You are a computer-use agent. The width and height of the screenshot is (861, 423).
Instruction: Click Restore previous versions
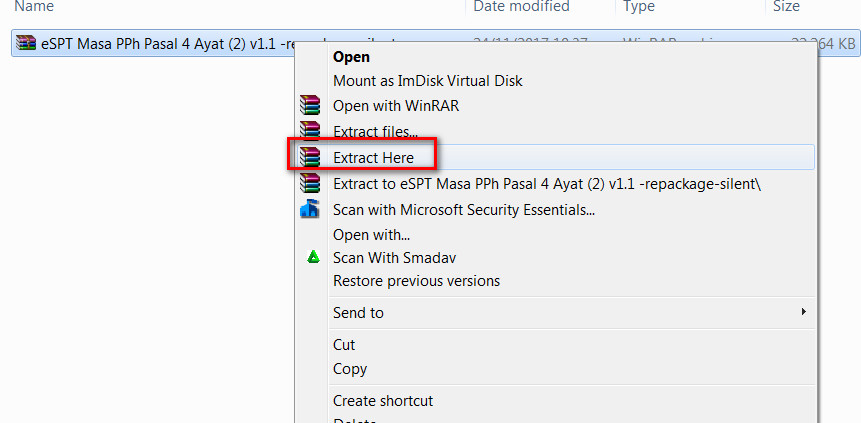pos(416,281)
